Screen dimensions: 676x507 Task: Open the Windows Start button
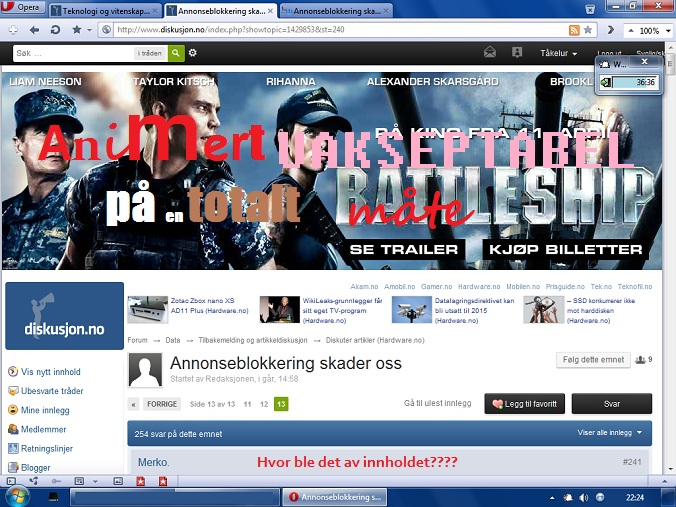(18, 497)
